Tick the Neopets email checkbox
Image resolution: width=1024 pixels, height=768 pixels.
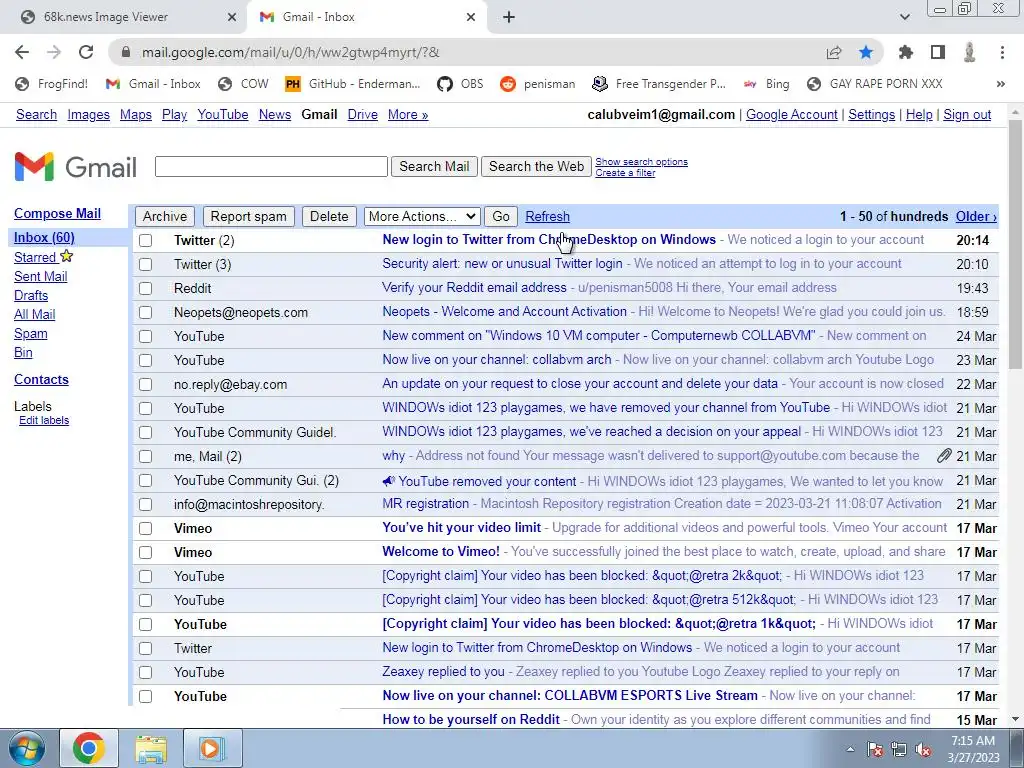pyautogui.click(x=146, y=312)
